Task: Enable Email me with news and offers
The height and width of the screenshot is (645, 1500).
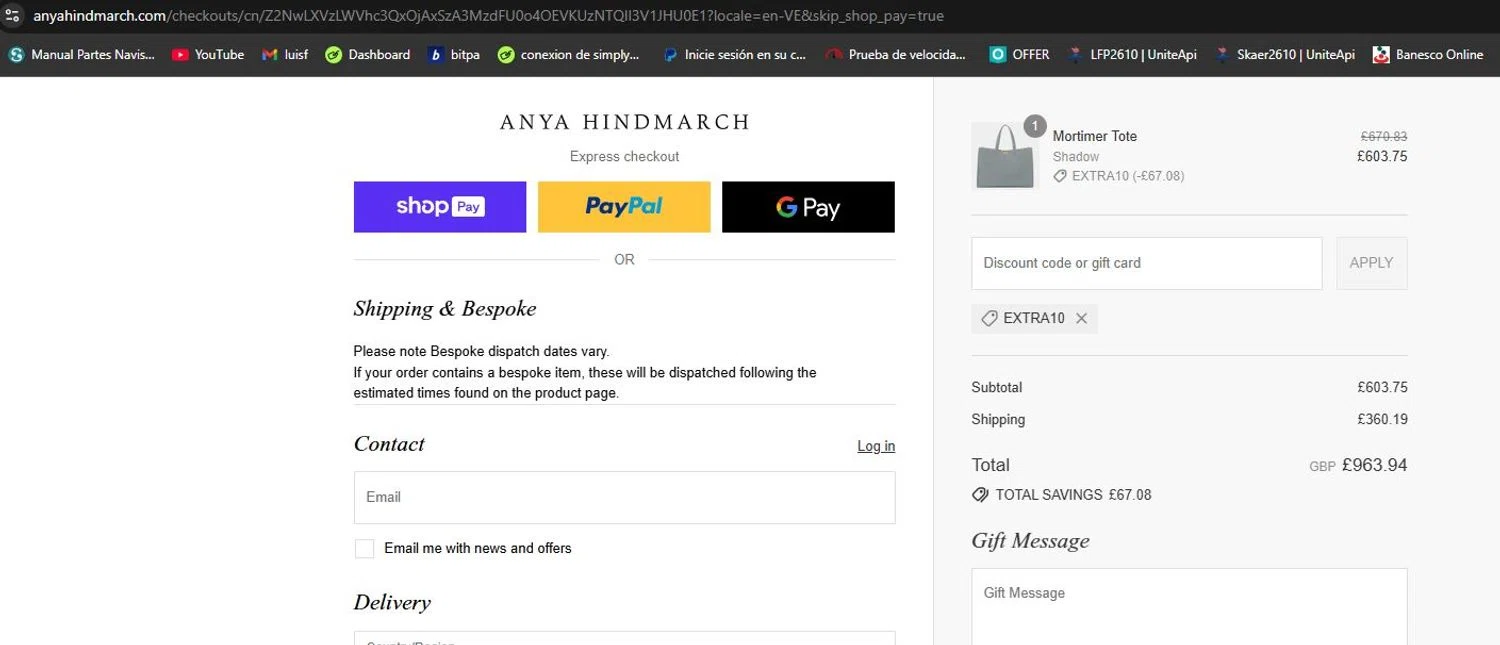Action: click(364, 548)
